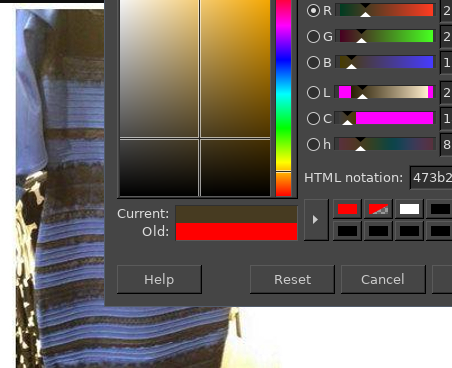This screenshot has width=452, height=368.
Task: Click the vertical rainbow hue strip
Action: click(283, 98)
